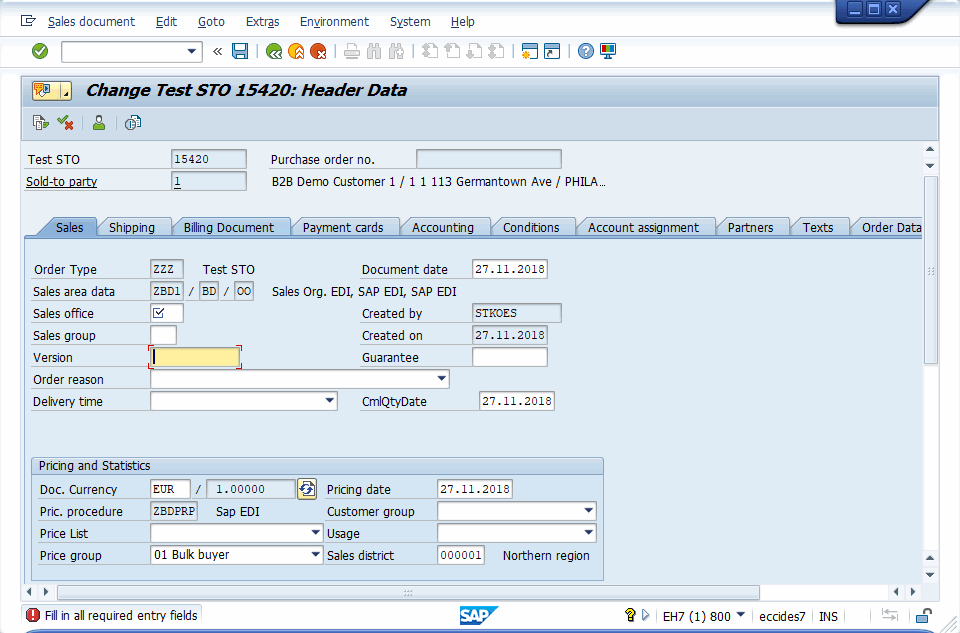
Task: Open the Sales document menu
Action: point(91,21)
